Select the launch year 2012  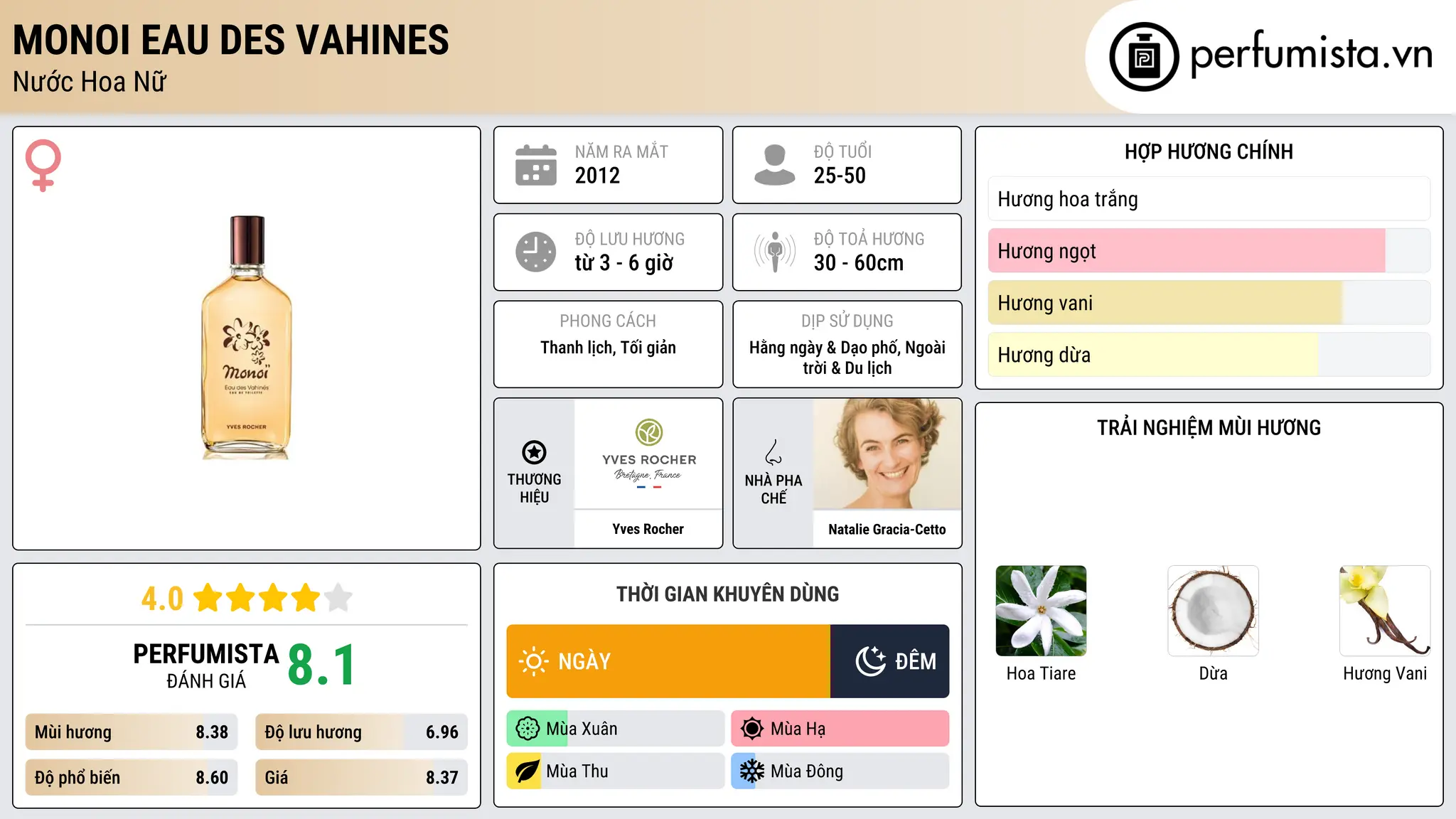[x=597, y=176]
